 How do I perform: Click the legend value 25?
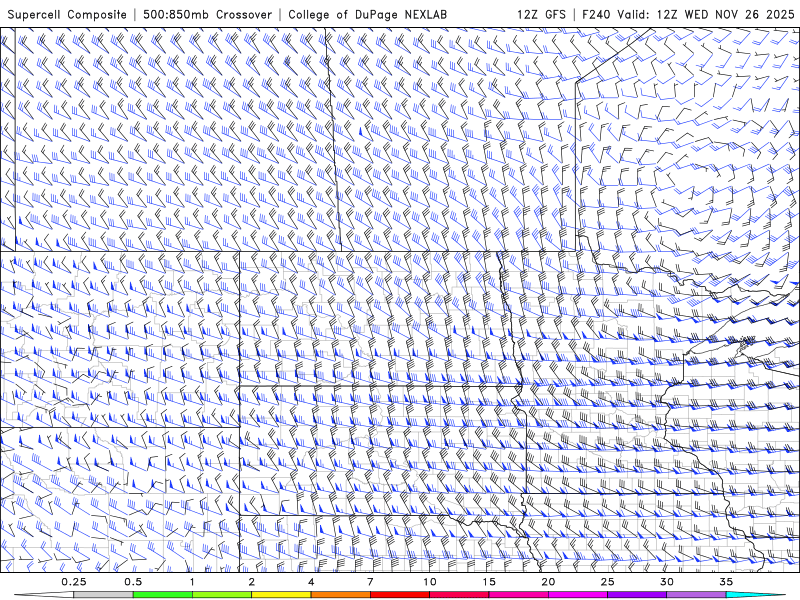pos(607,582)
